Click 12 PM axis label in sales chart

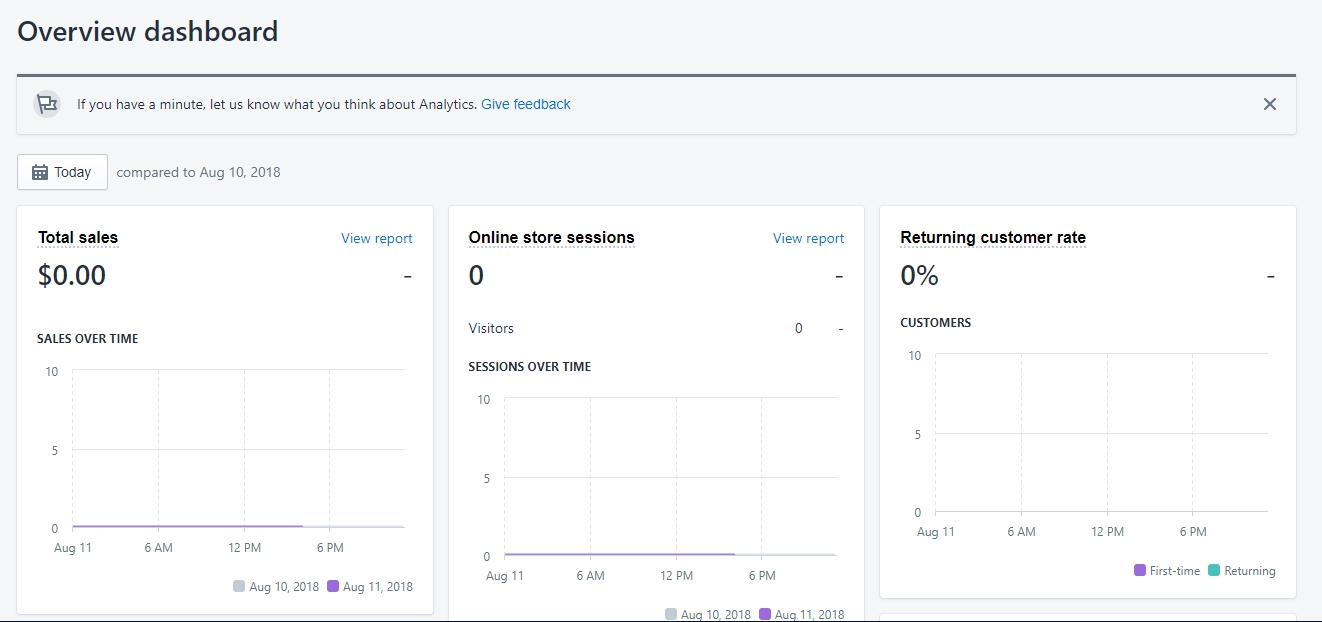pyautogui.click(x=244, y=548)
